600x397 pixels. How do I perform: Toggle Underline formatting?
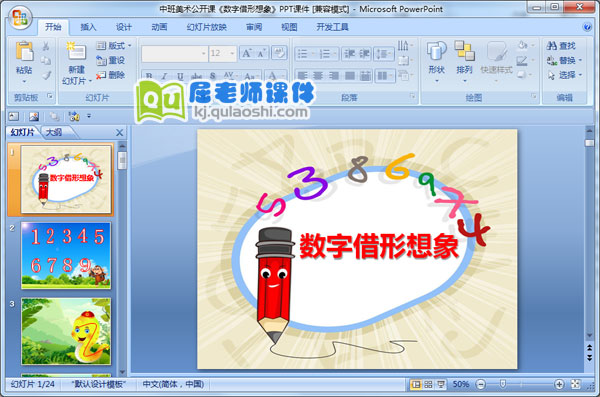pos(180,76)
